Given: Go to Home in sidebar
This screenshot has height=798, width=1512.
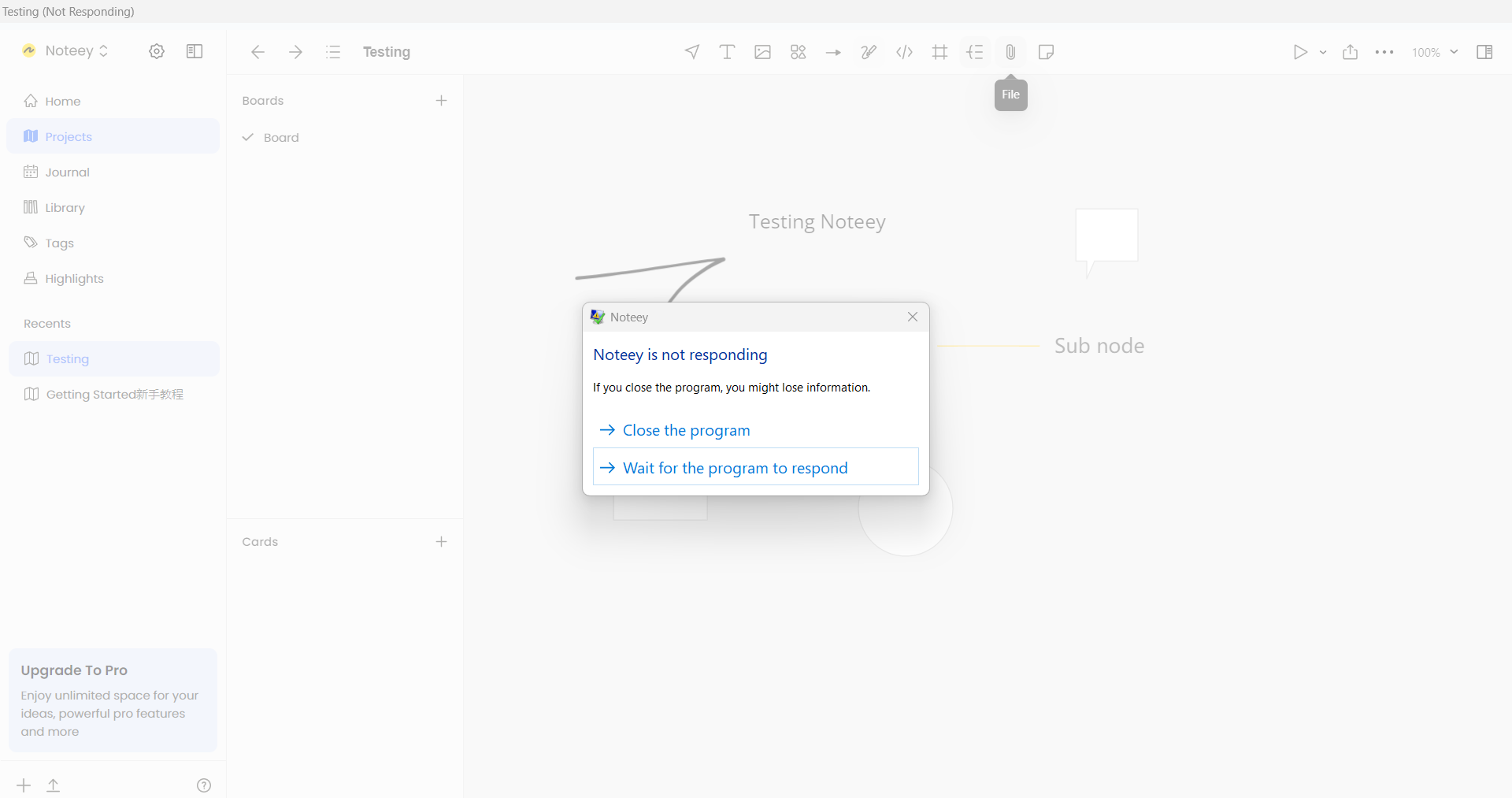Looking at the screenshot, I should coord(113,101).
